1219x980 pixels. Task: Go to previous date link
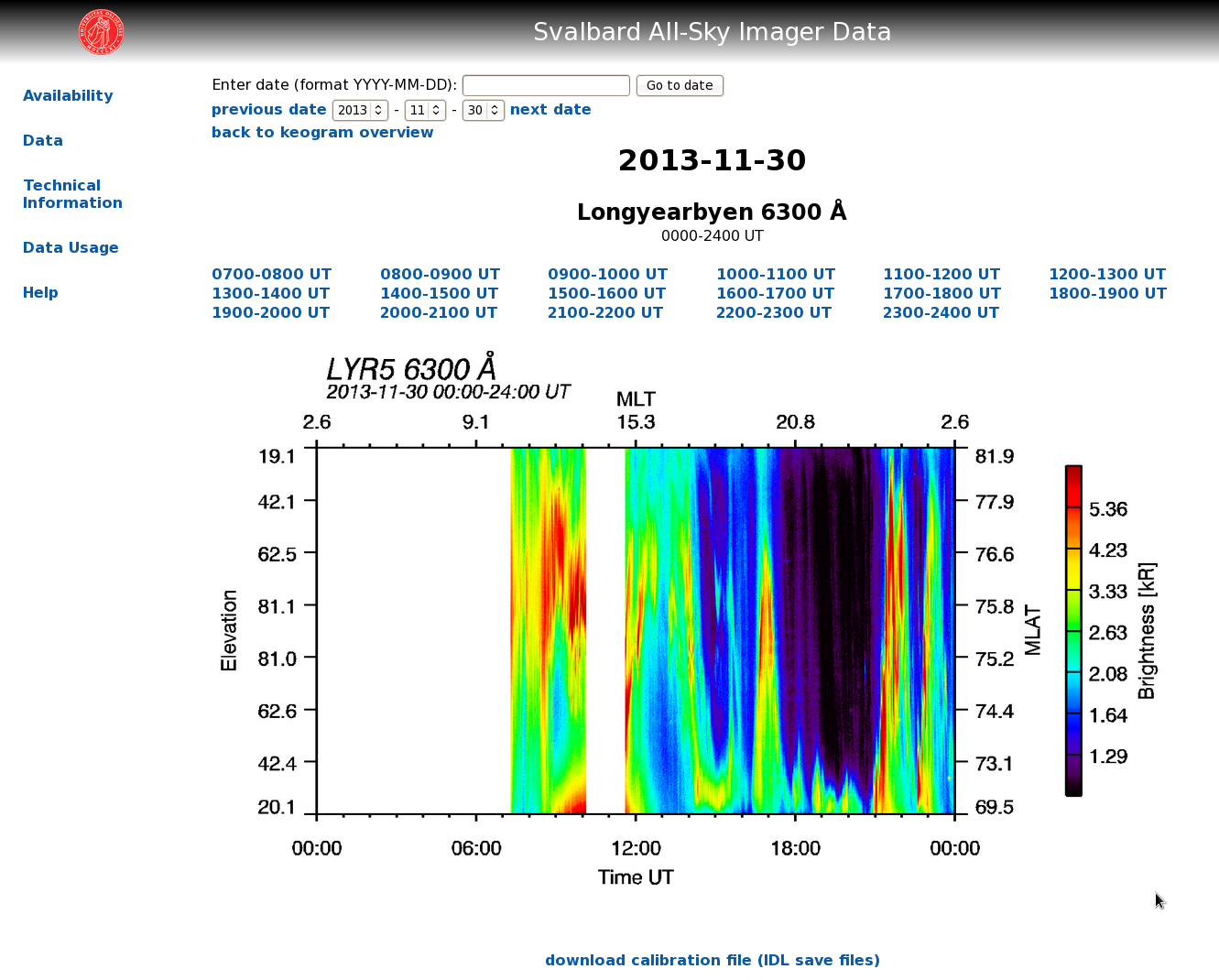coord(268,109)
